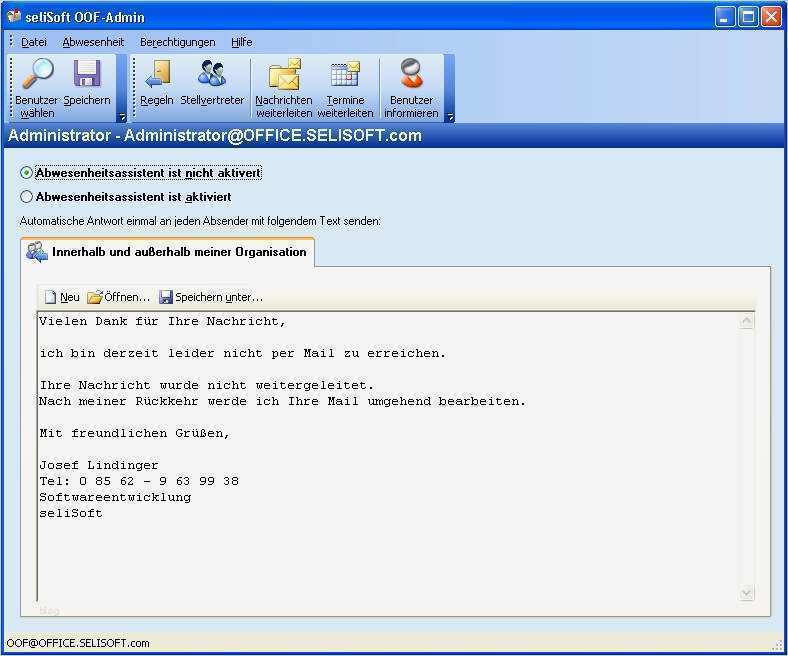
Task: Click the 'seliSoft' last line of the message
Action: (71, 513)
